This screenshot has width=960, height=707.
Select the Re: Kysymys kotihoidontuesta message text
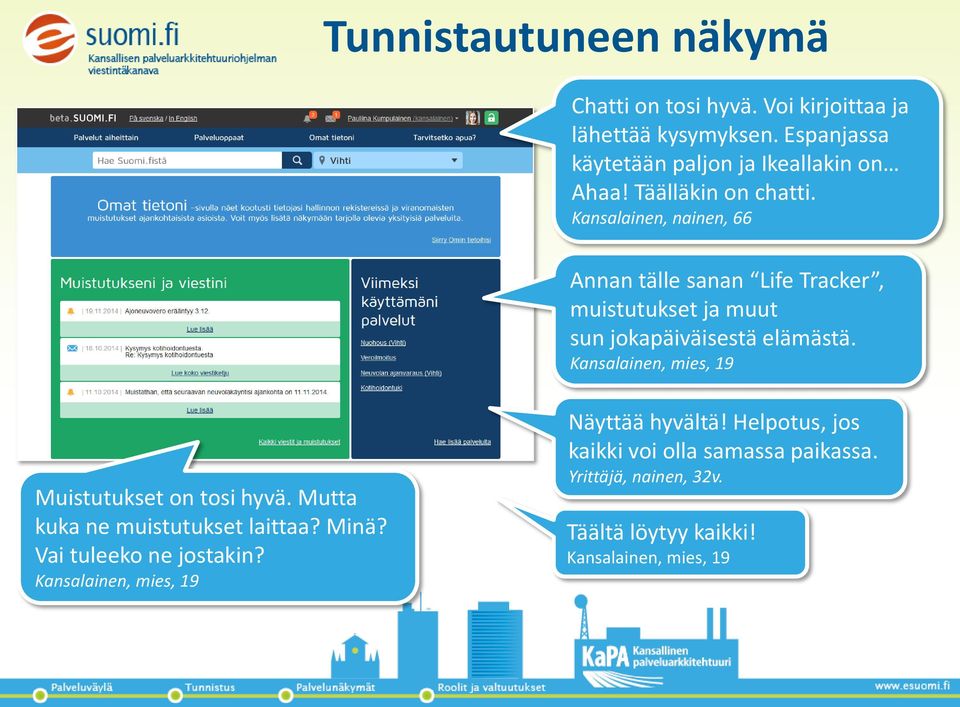(169, 355)
